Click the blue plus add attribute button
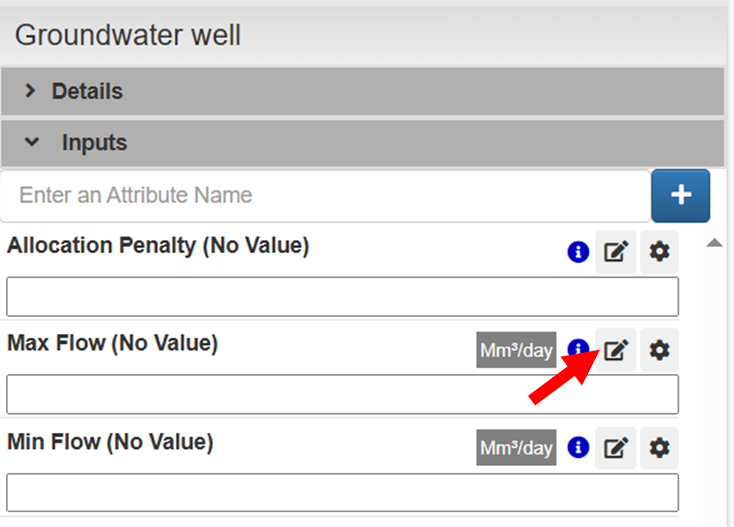This screenshot has width=734, height=527. tap(681, 195)
